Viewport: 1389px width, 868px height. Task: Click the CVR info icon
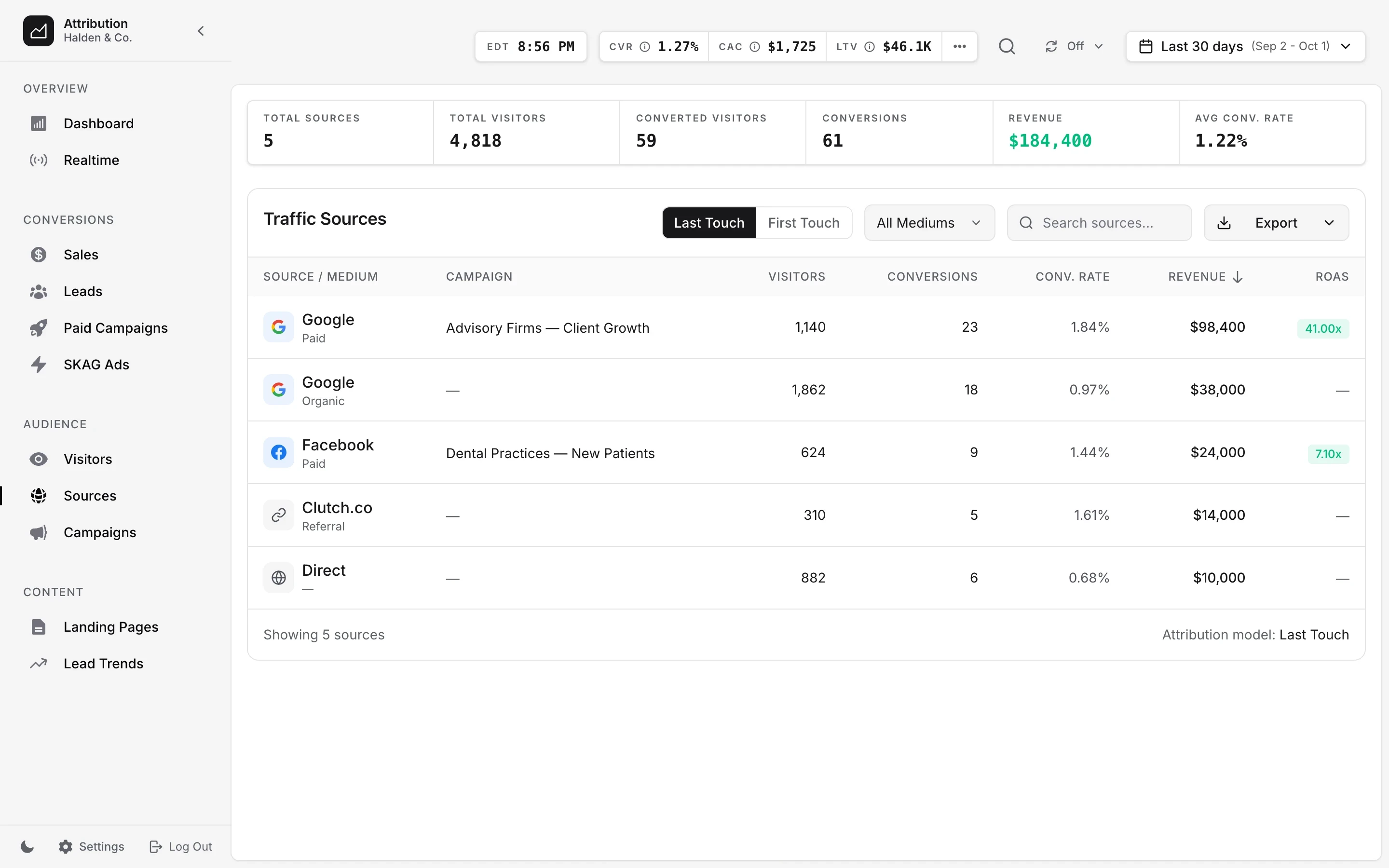point(644,46)
